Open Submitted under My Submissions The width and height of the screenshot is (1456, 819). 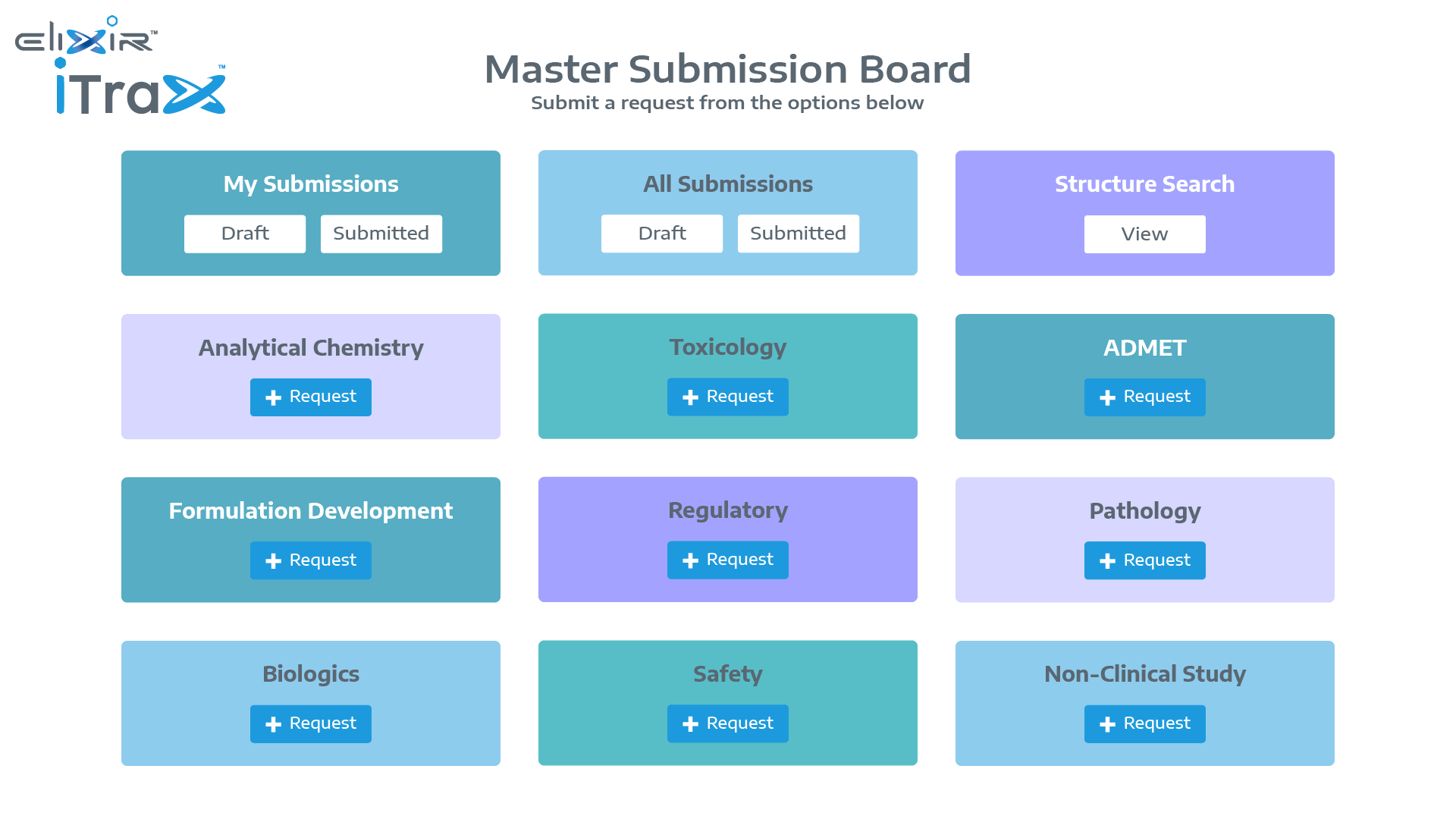tap(381, 234)
